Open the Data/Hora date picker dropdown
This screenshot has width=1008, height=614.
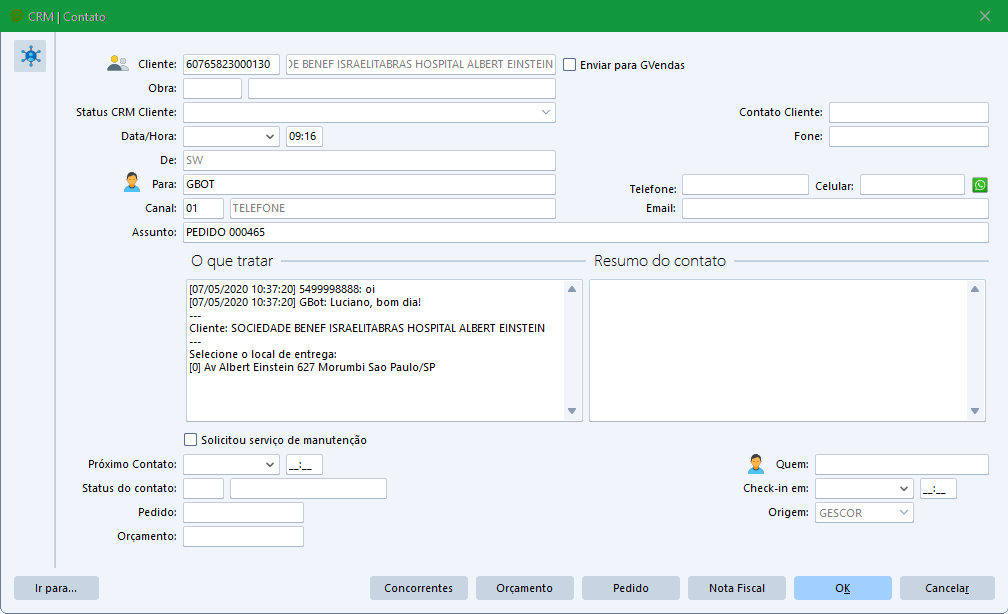click(270, 137)
